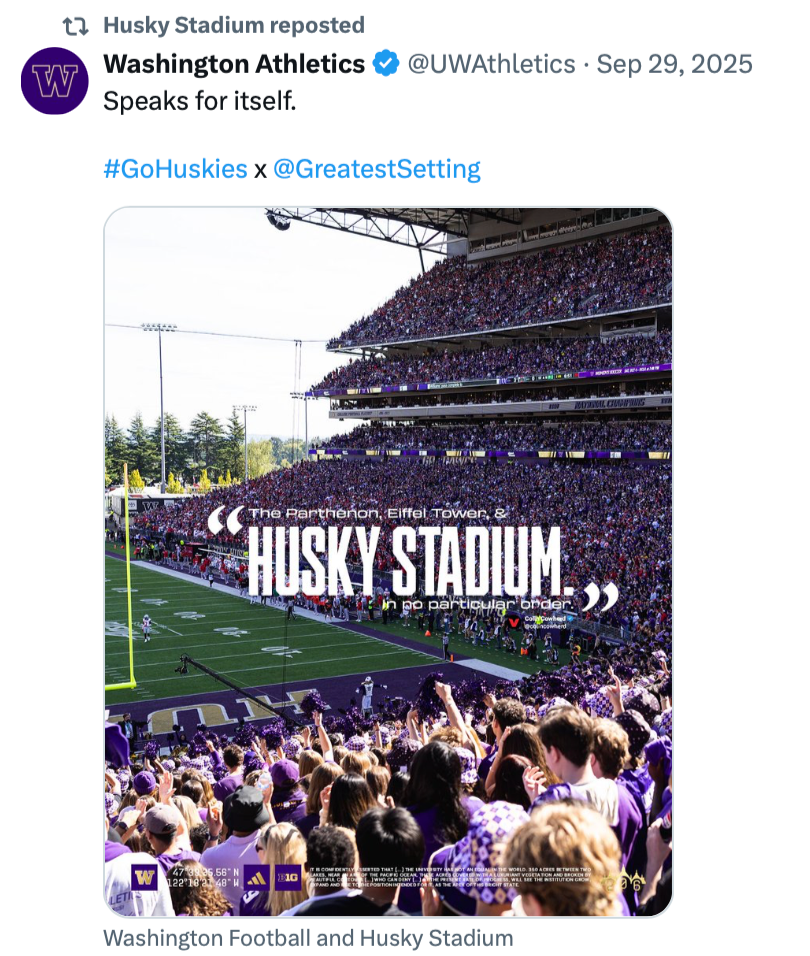Open Washington Athletics purple W avatar
This screenshot has height=956, width=810.
[55, 81]
